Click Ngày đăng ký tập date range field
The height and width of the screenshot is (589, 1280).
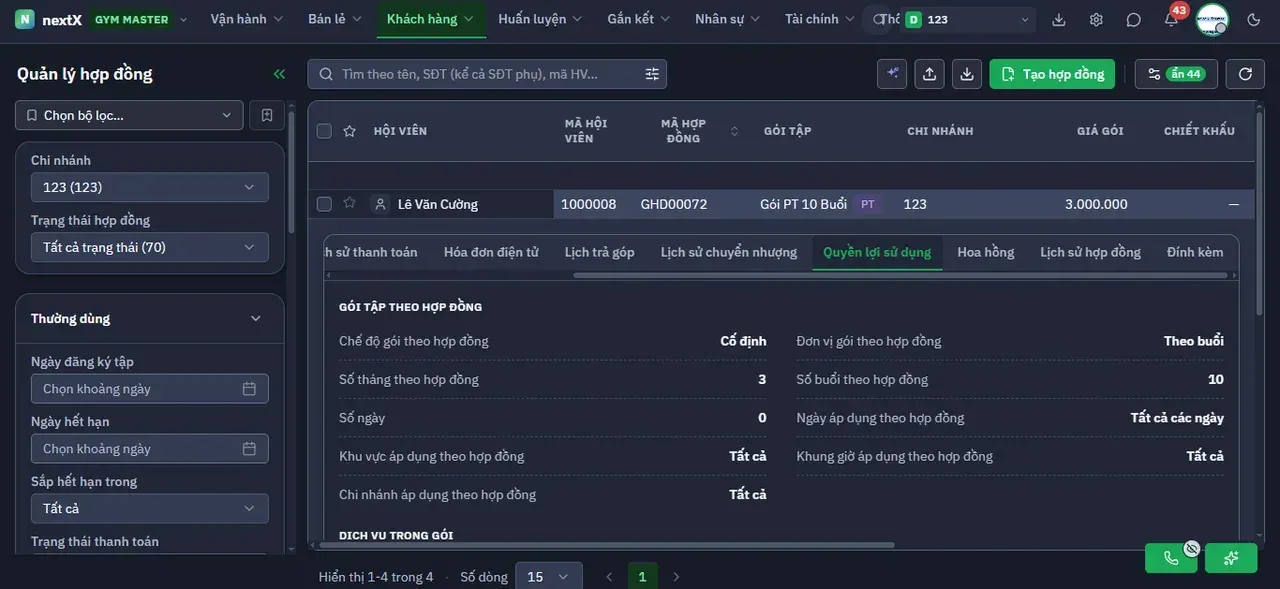(150, 388)
